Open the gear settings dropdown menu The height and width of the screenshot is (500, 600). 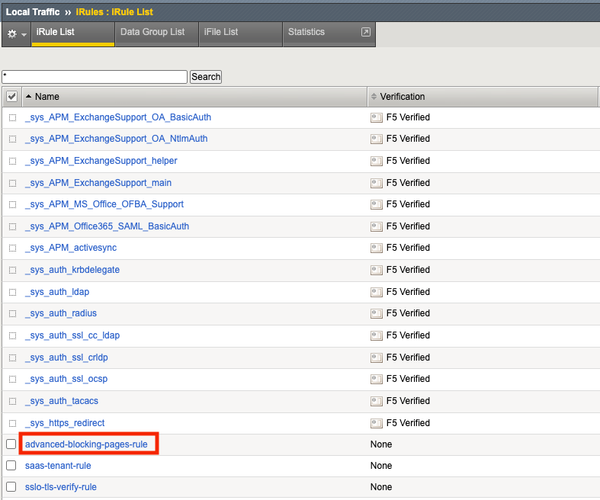16,33
